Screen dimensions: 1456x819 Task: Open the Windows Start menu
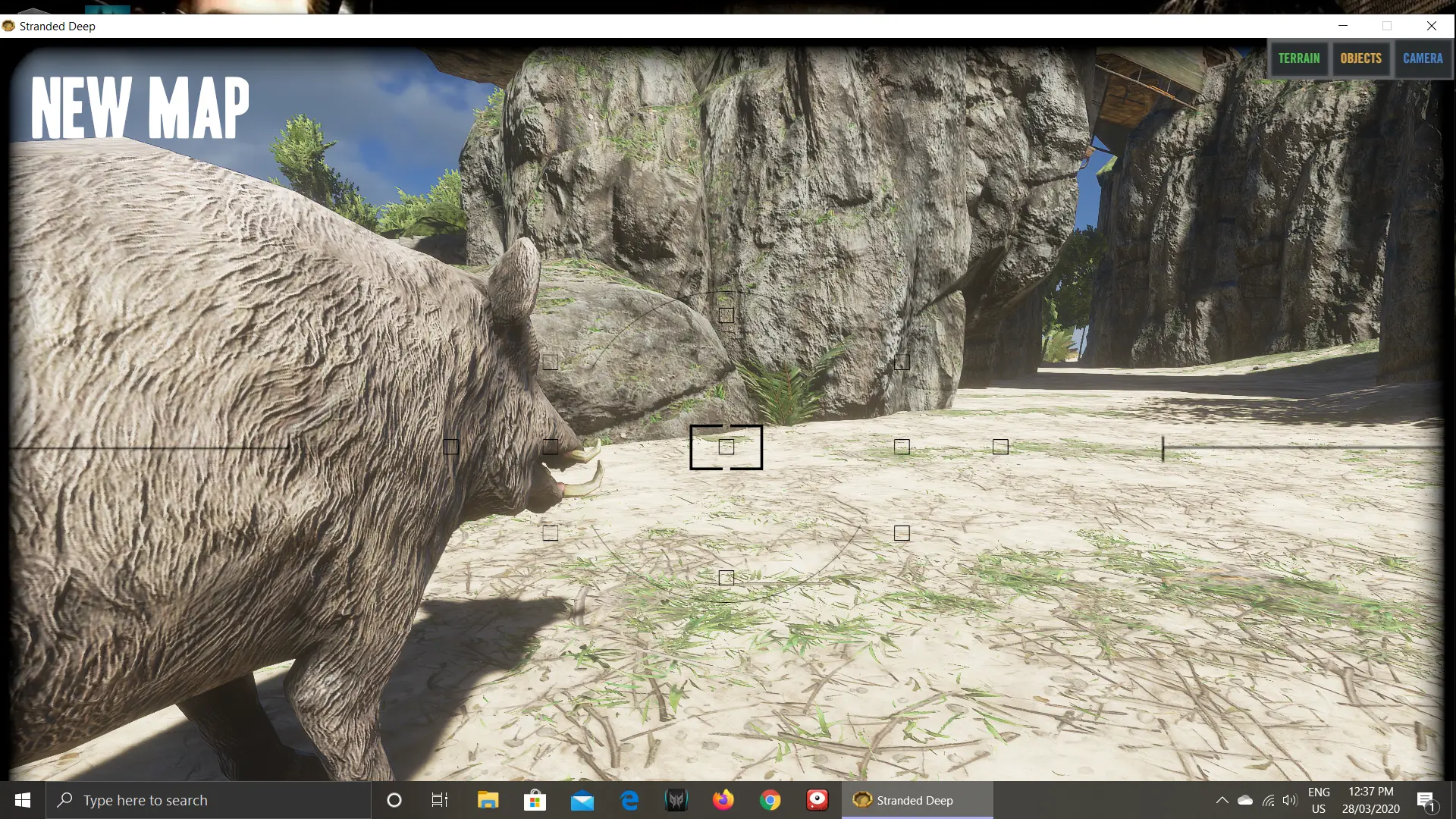coord(23,800)
